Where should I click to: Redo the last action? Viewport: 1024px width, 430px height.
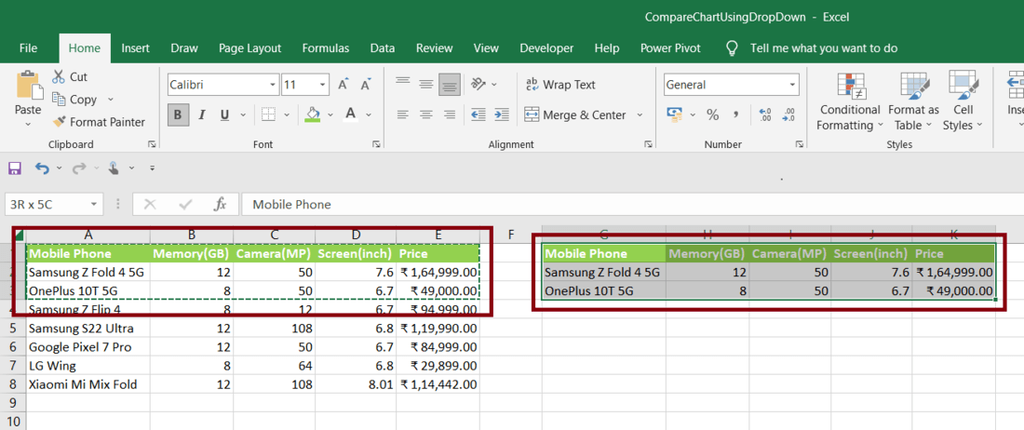pyautogui.click(x=79, y=169)
